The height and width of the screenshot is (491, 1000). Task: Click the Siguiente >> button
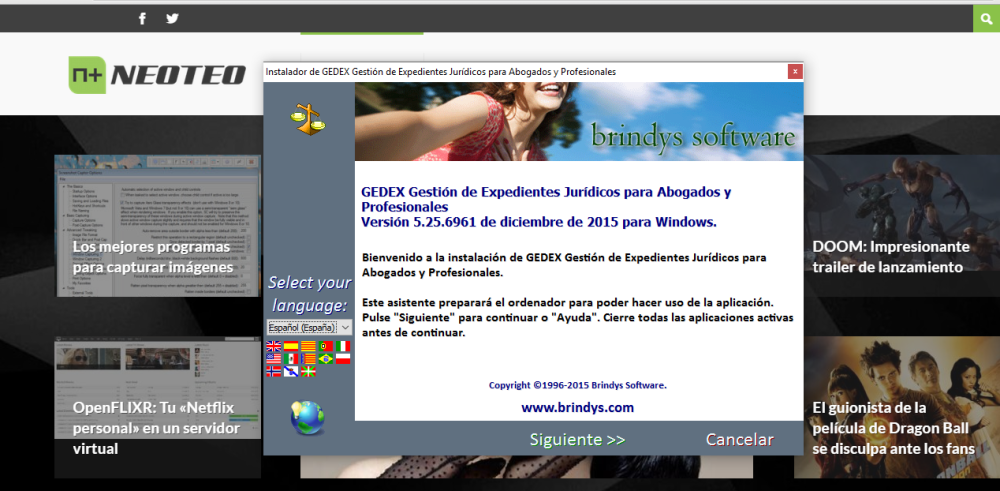[x=577, y=439]
